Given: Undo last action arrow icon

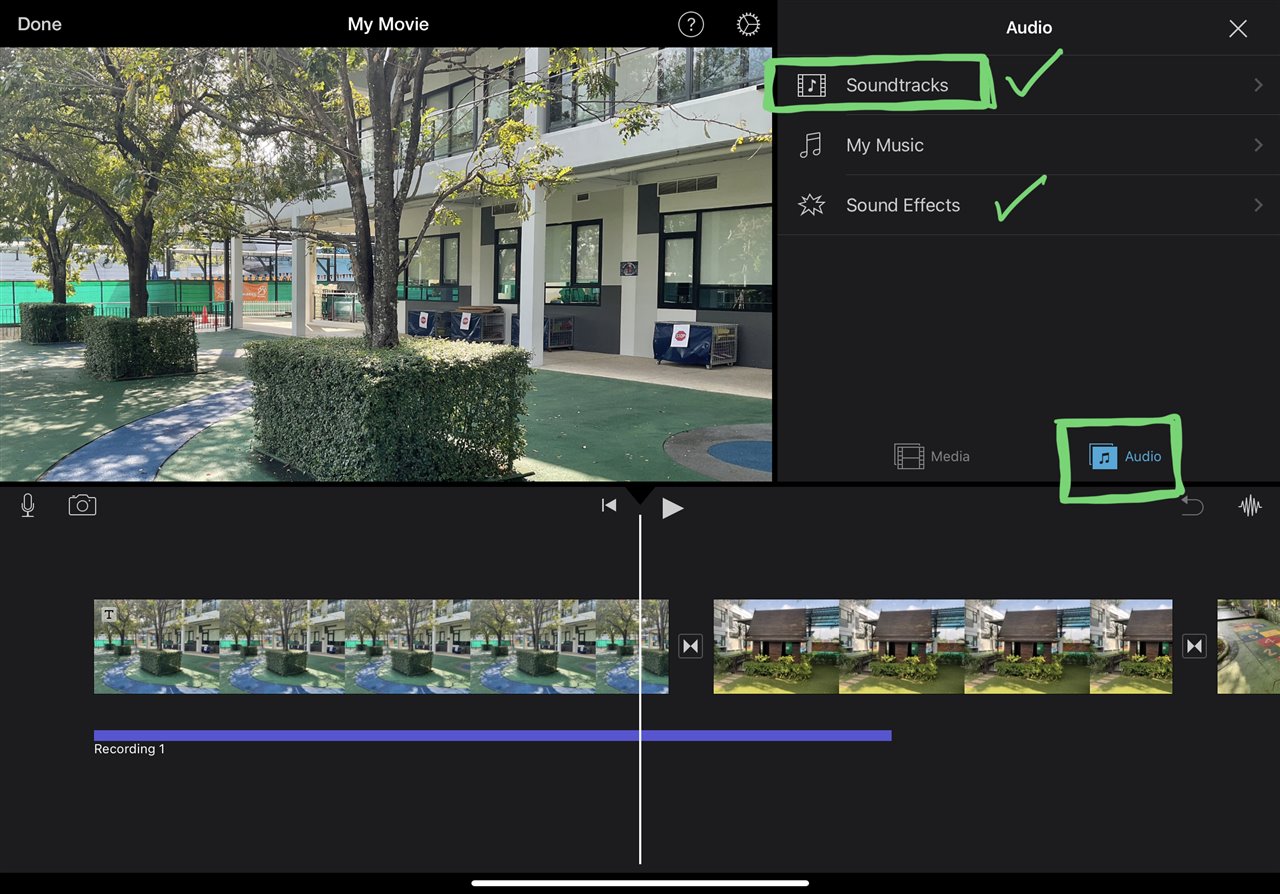Looking at the screenshot, I should point(1192,506).
